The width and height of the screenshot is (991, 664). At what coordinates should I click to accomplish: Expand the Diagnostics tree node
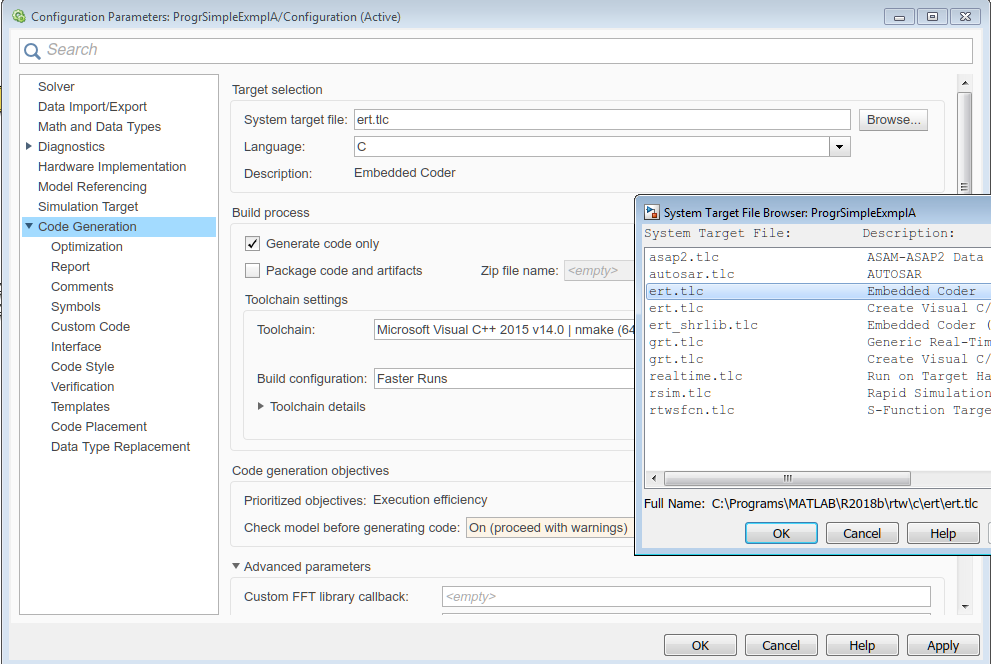point(28,146)
